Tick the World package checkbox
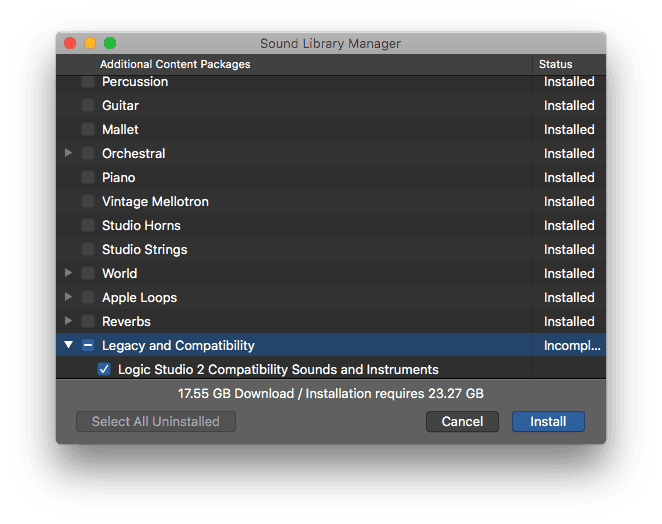The width and height of the screenshot is (662, 524). click(x=88, y=274)
